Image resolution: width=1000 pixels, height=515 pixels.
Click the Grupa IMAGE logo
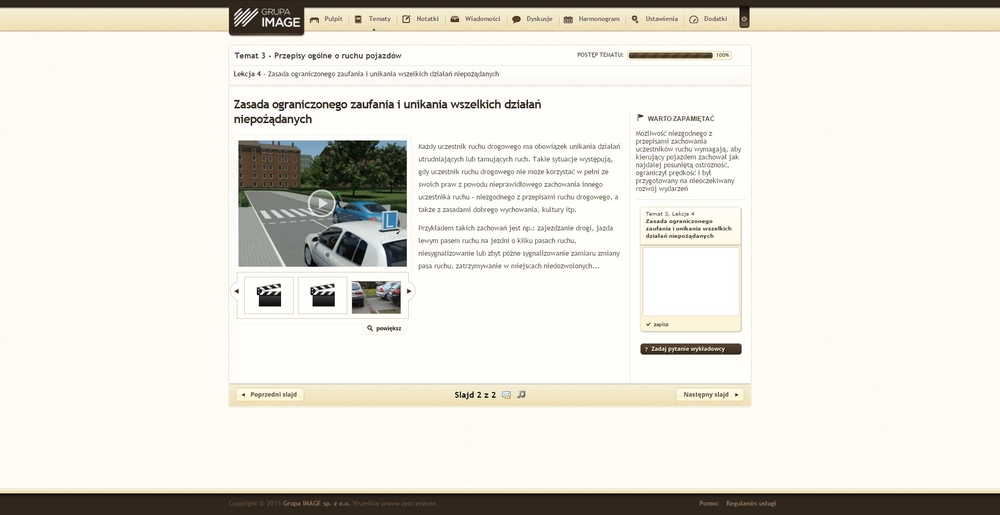267,18
